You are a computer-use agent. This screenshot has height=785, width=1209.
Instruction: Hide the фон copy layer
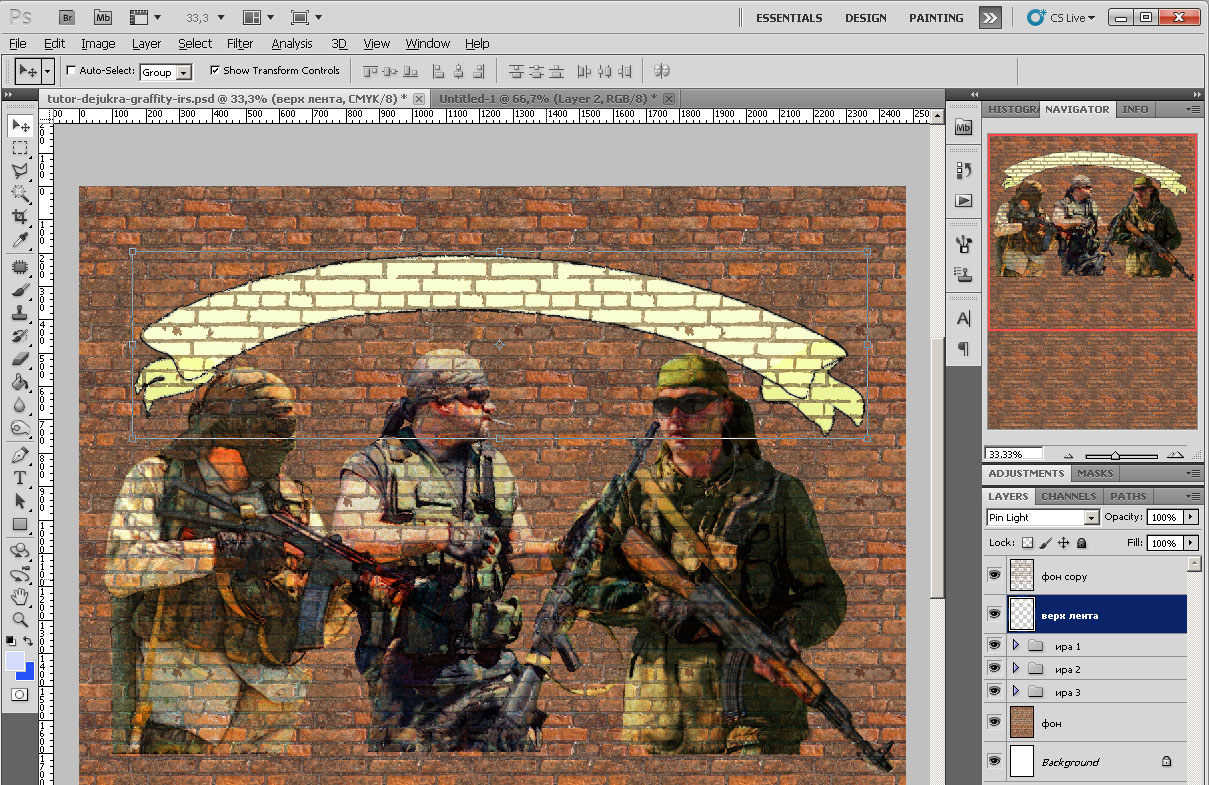994,576
